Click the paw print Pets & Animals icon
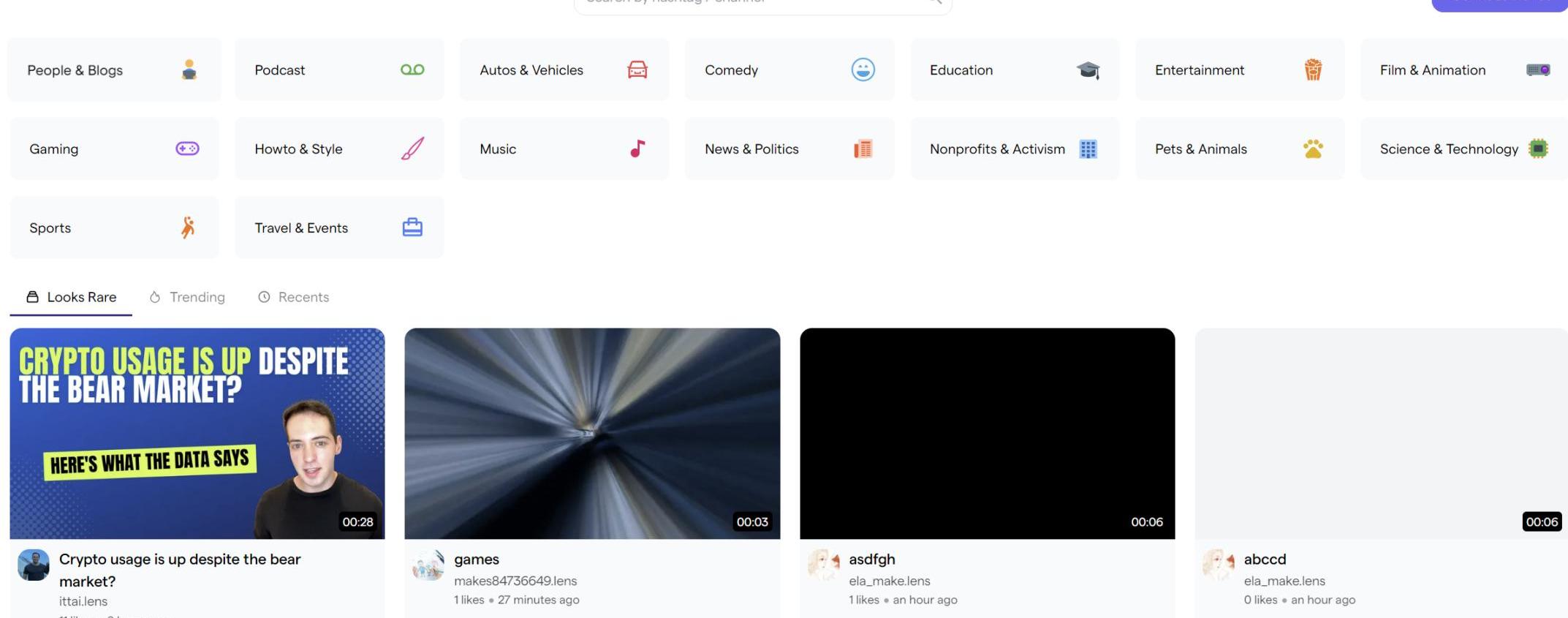 1313,148
